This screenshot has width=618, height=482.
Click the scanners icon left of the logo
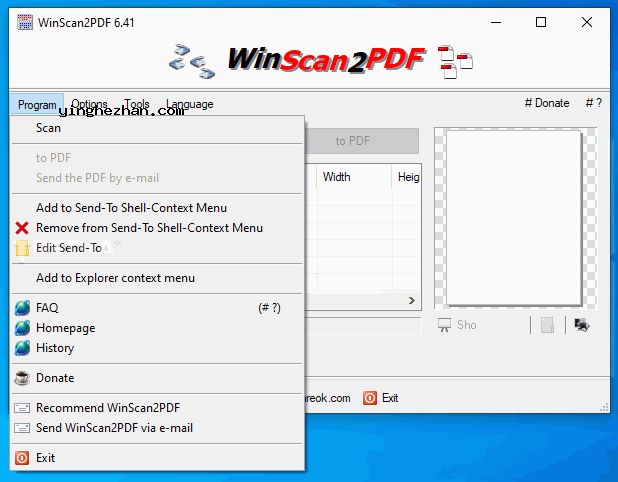pos(192,61)
